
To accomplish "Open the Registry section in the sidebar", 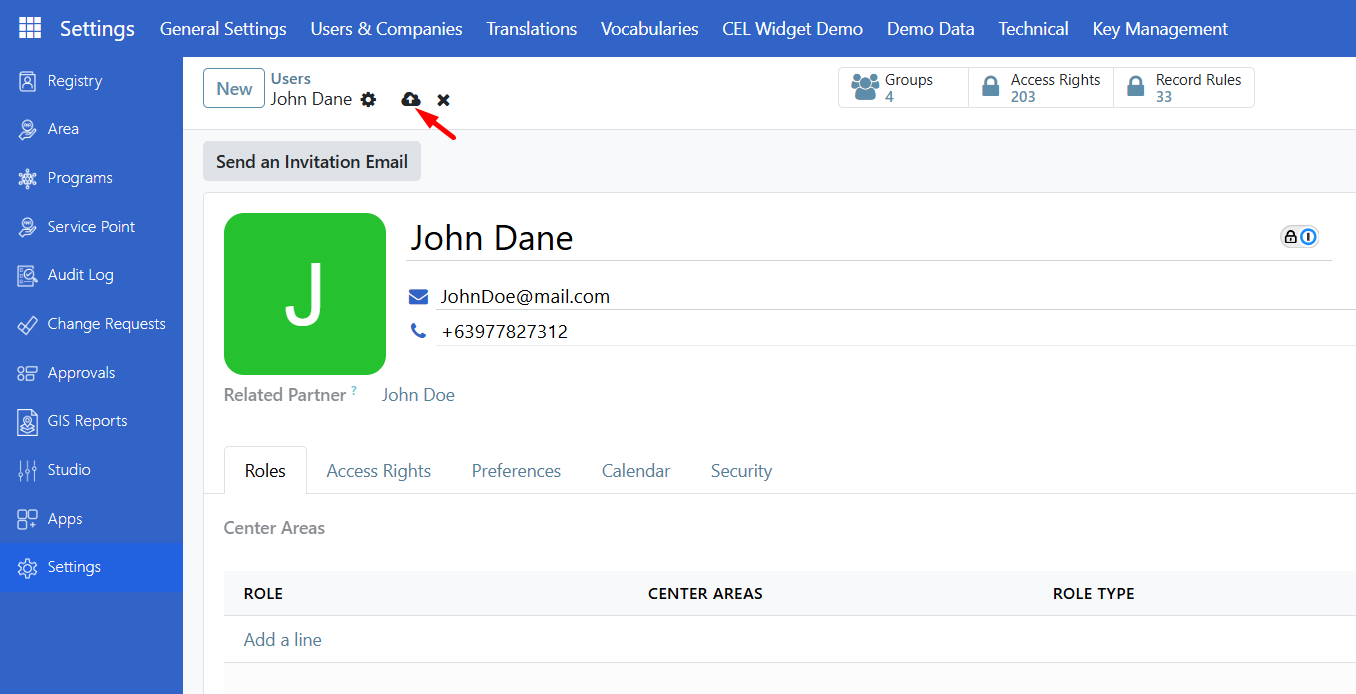I will pyautogui.click(x=75, y=80).
